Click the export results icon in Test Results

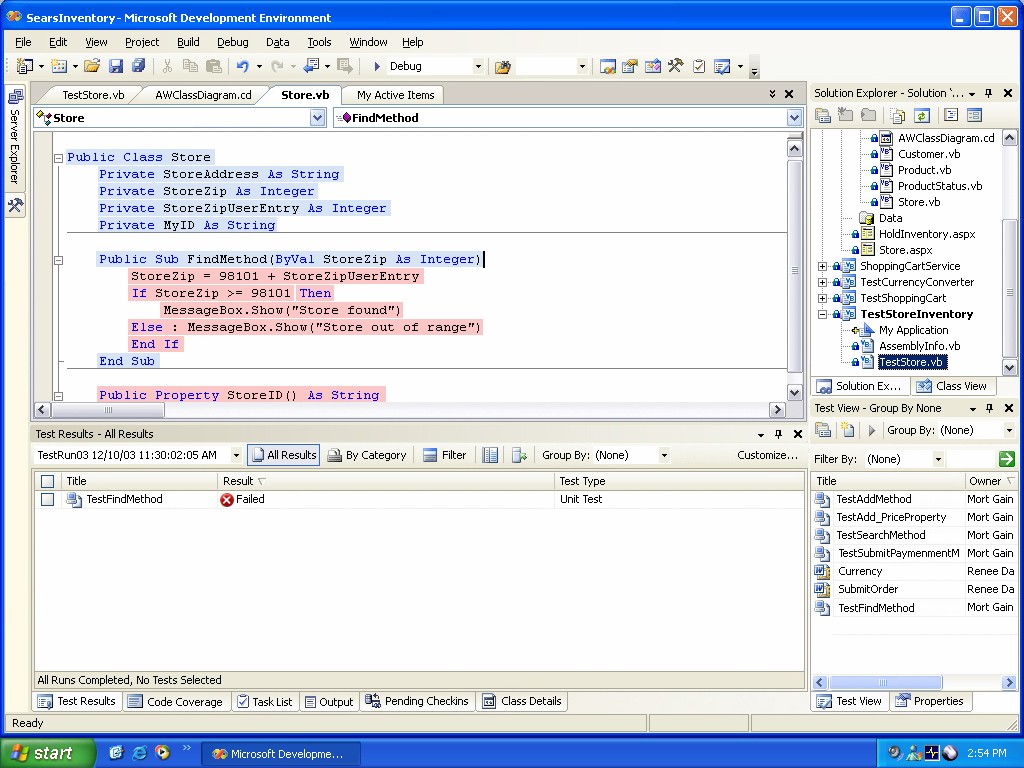click(x=519, y=455)
